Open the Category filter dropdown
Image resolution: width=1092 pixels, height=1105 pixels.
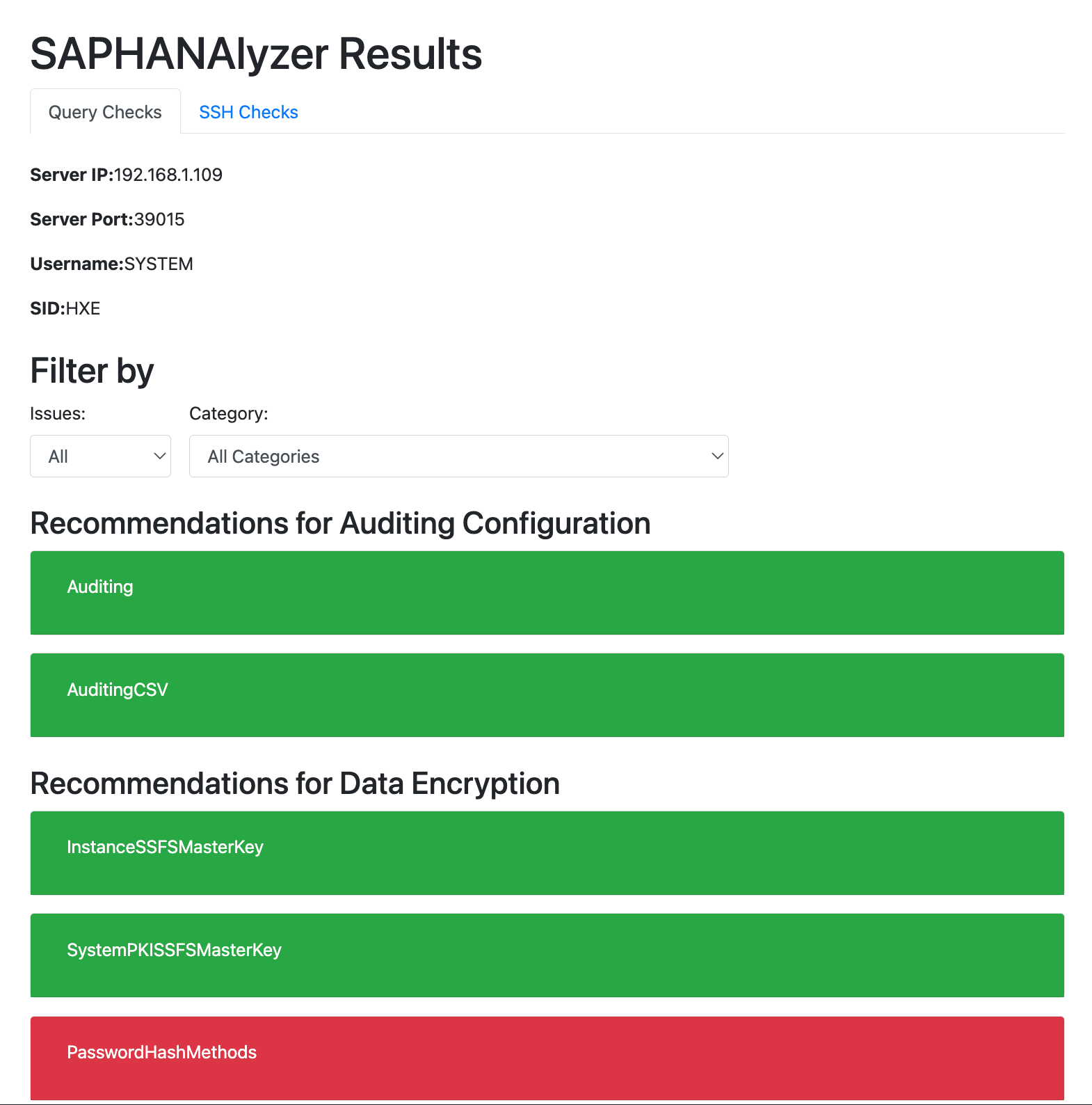pyautogui.click(x=458, y=456)
